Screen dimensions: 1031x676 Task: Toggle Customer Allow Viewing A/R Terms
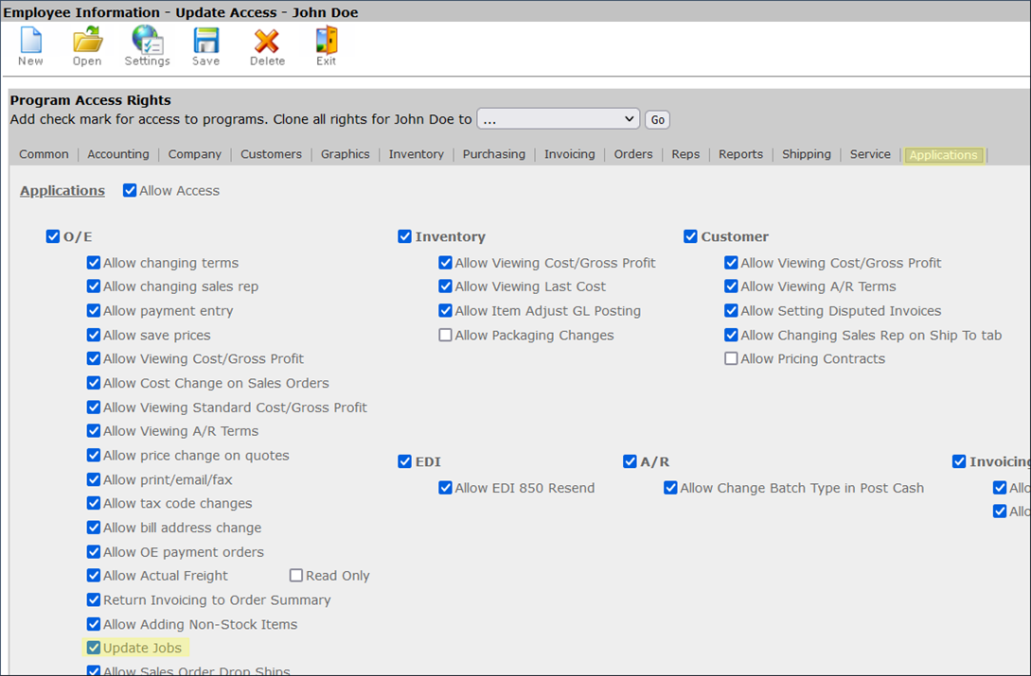[x=731, y=286]
